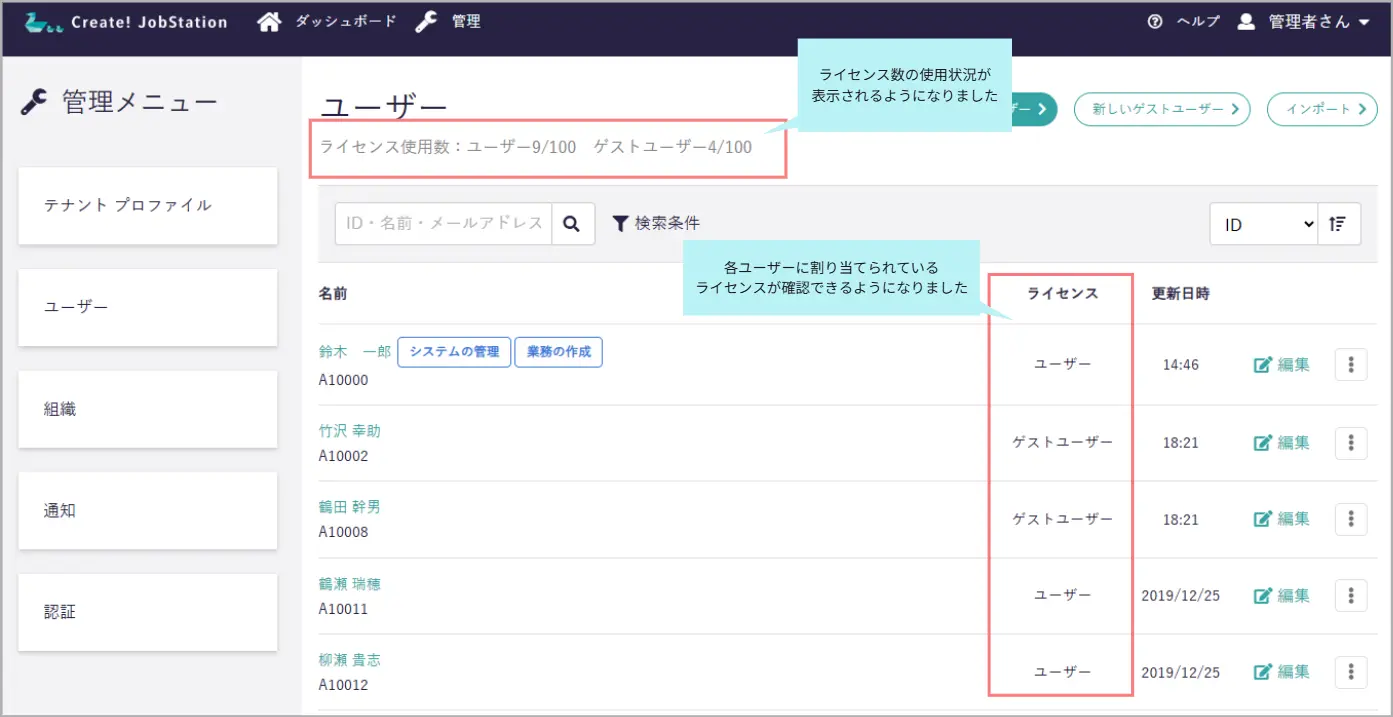Open the dashboard home icon
1393x717 pixels.
(269, 22)
